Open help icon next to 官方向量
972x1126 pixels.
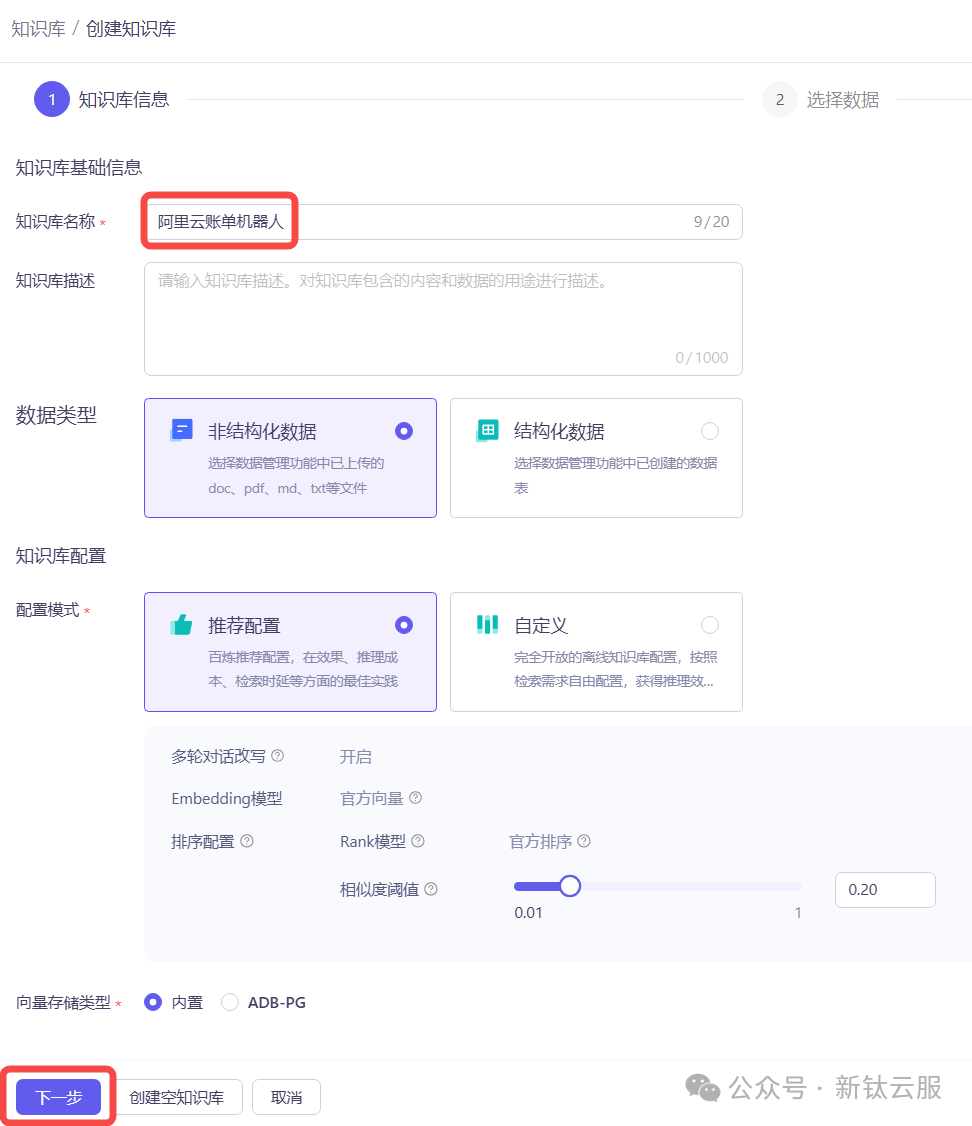coord(416,798)
